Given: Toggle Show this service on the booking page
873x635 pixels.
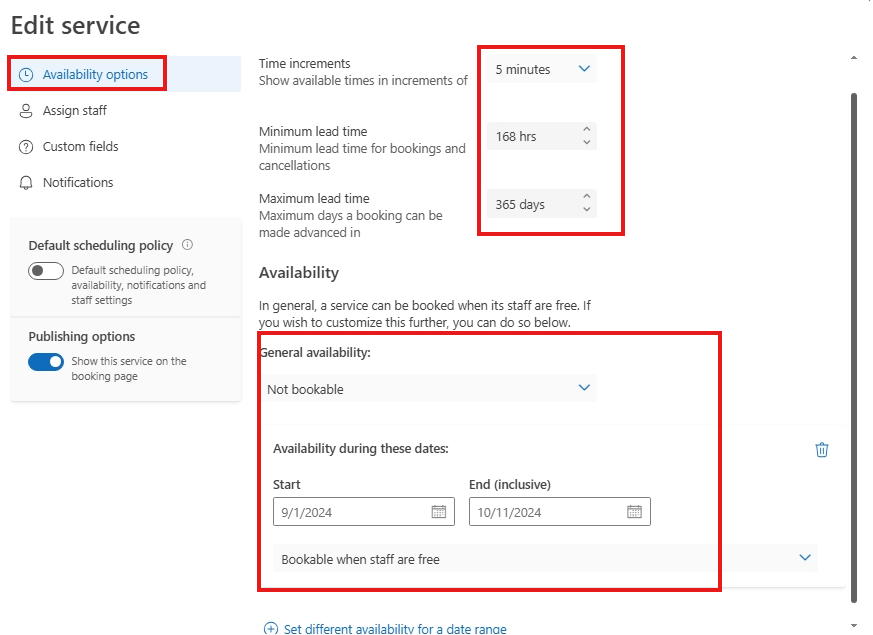Looking at the screenshot, I should click(x=46, y=362).
